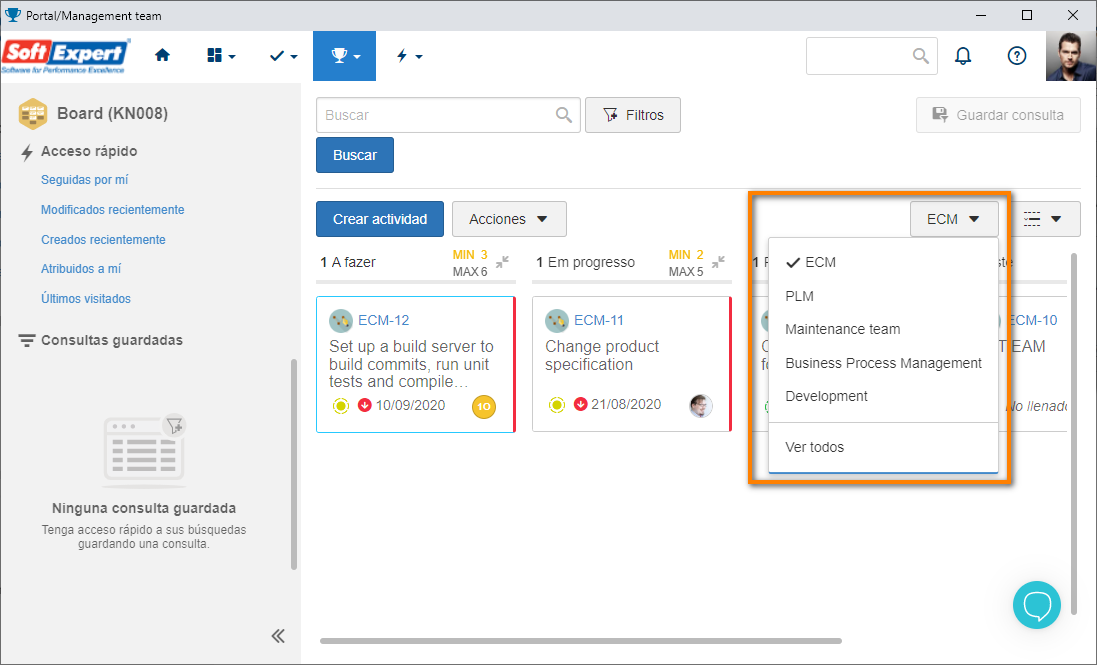Viewport: 1097px width, 665px height.
Task: Go to the Home icon
Action: 162,55
